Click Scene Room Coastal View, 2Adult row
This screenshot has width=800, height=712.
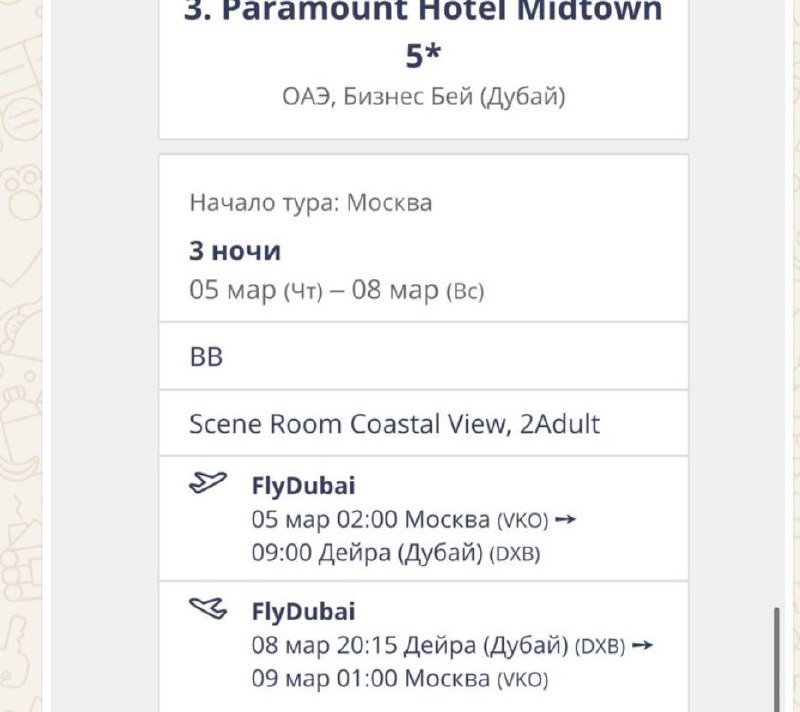394,424
